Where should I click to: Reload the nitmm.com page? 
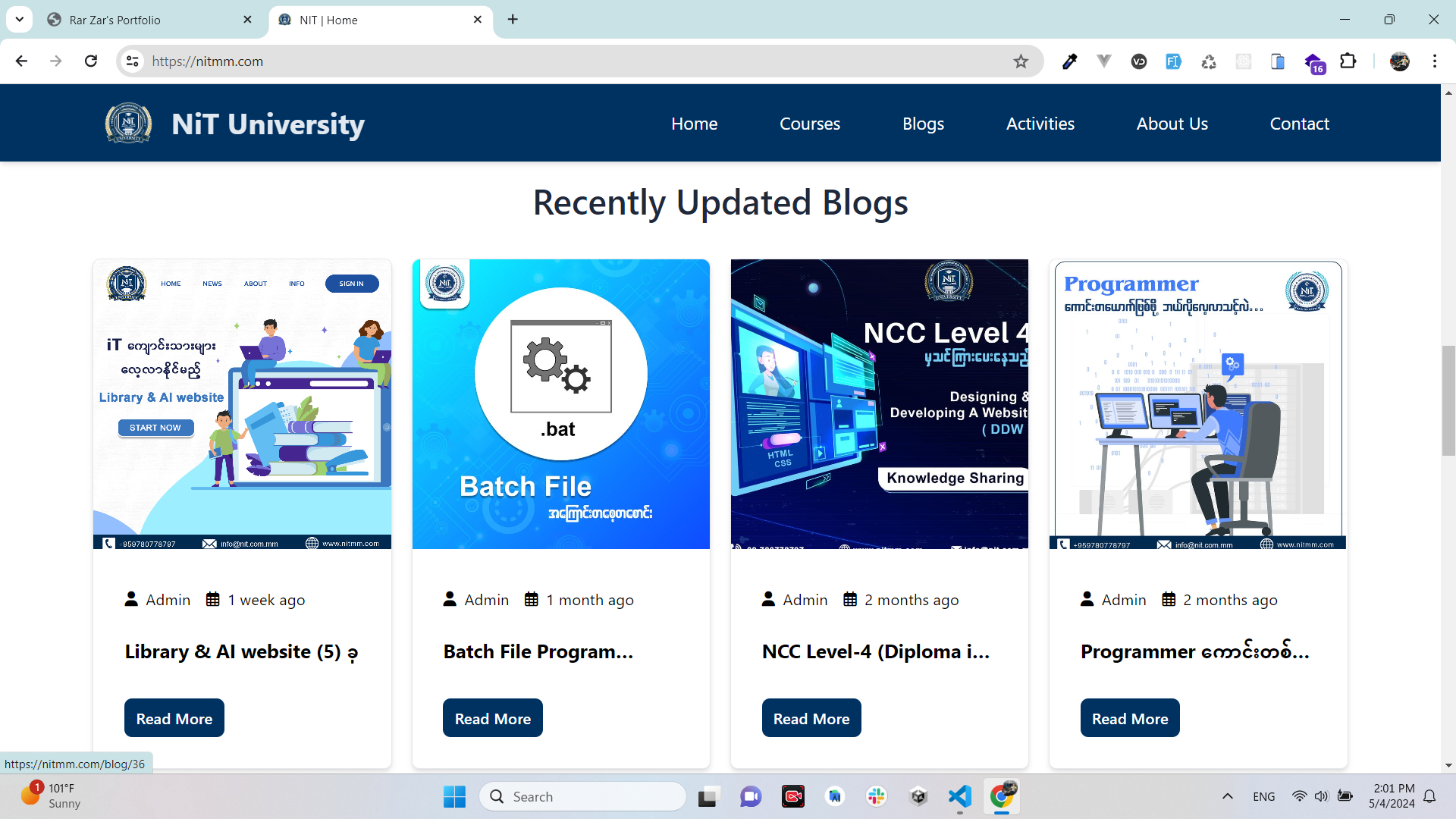click(91, 61)
